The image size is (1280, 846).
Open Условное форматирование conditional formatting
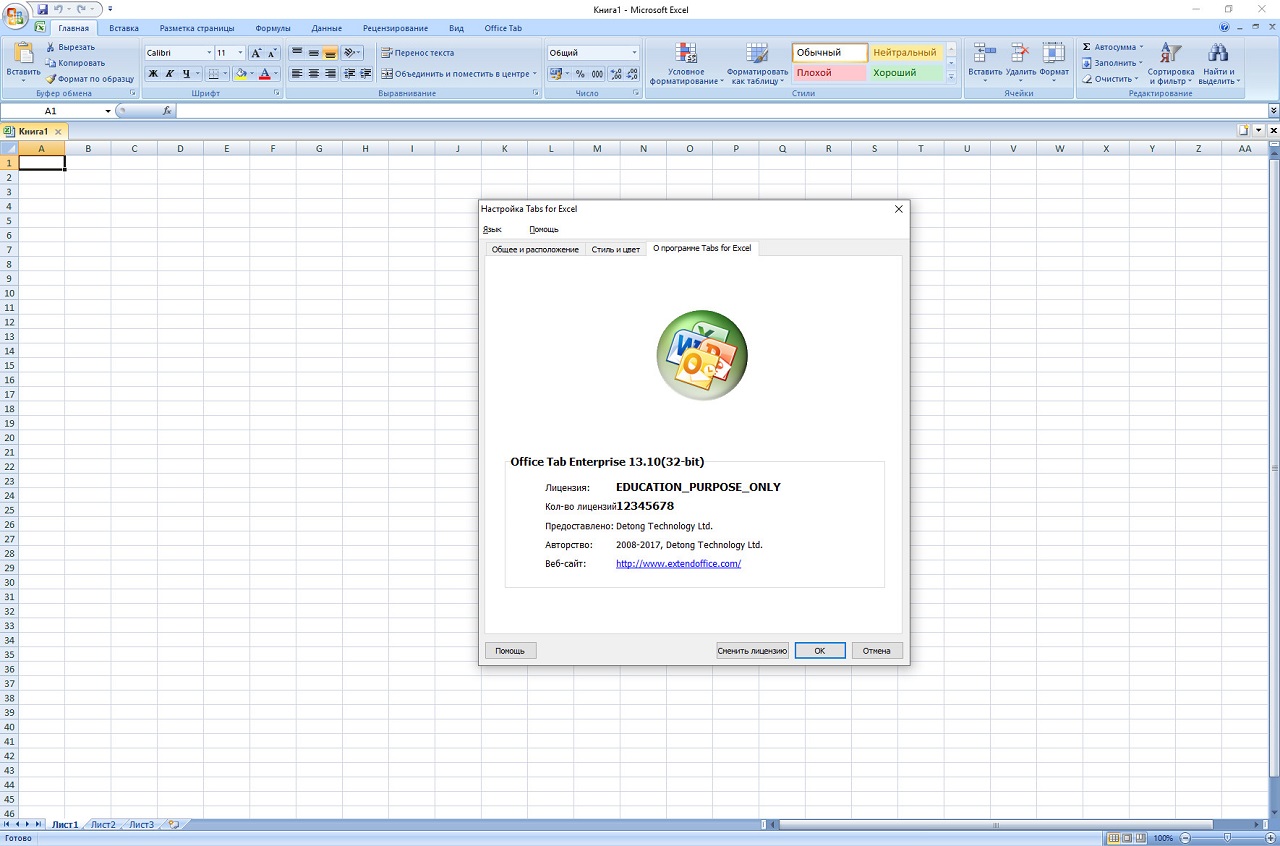pos(685,63)
